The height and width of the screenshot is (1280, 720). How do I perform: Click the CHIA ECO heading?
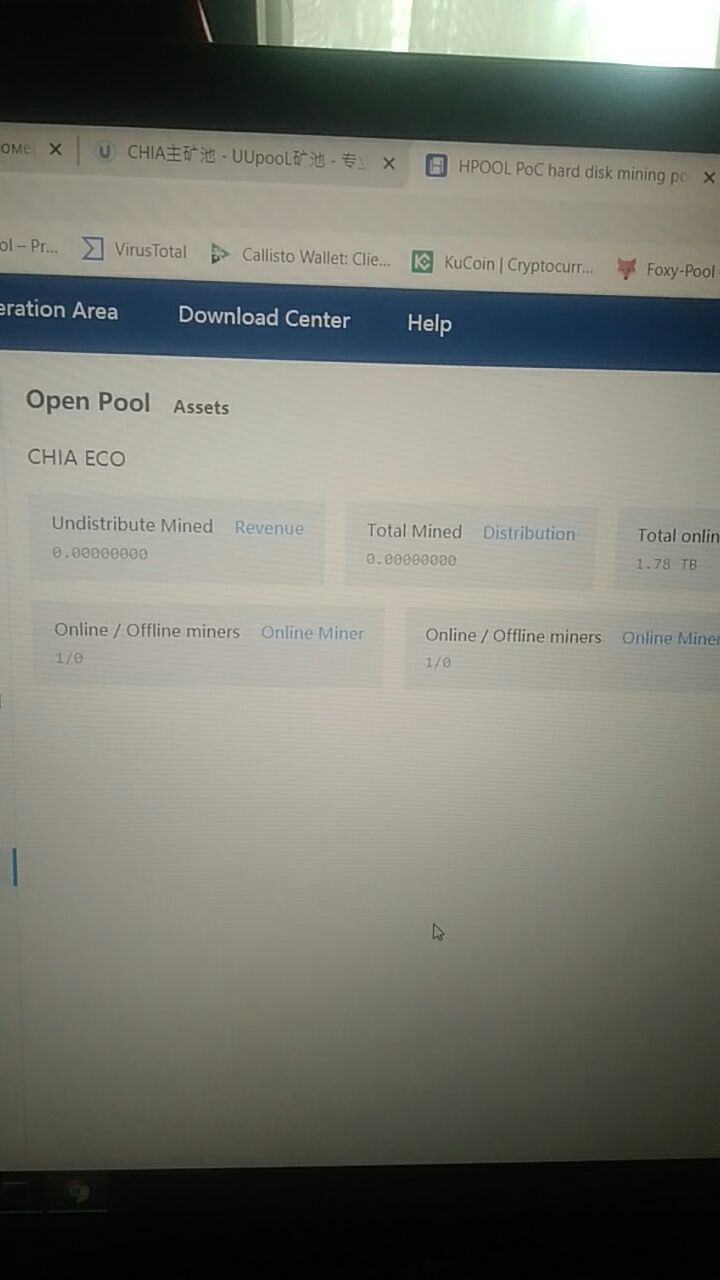click(77, 458)
